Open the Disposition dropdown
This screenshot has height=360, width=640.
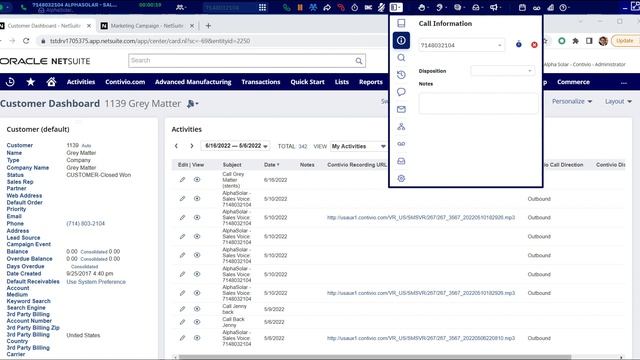[x=502, y=71]
